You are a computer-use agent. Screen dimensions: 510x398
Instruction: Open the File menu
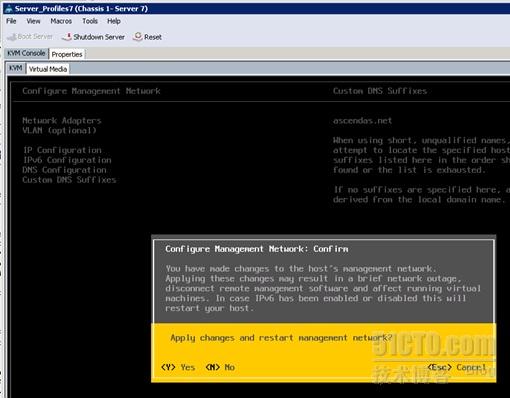point(11,21)
